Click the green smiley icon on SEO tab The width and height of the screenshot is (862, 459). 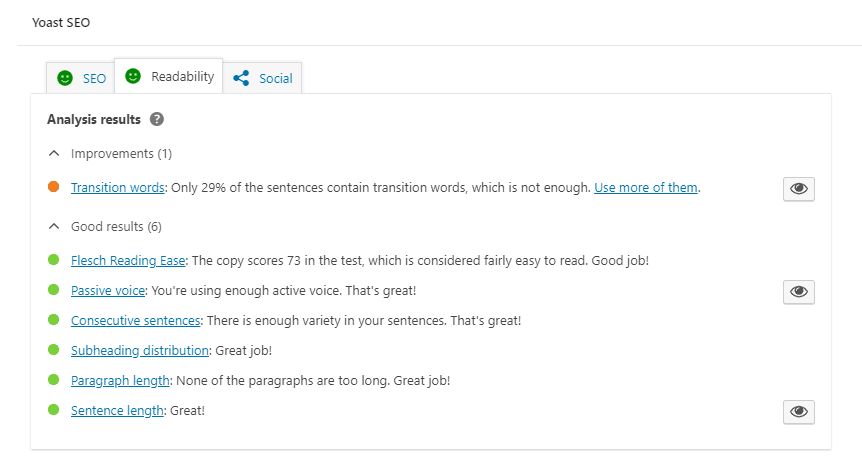[x=65, y=78]
